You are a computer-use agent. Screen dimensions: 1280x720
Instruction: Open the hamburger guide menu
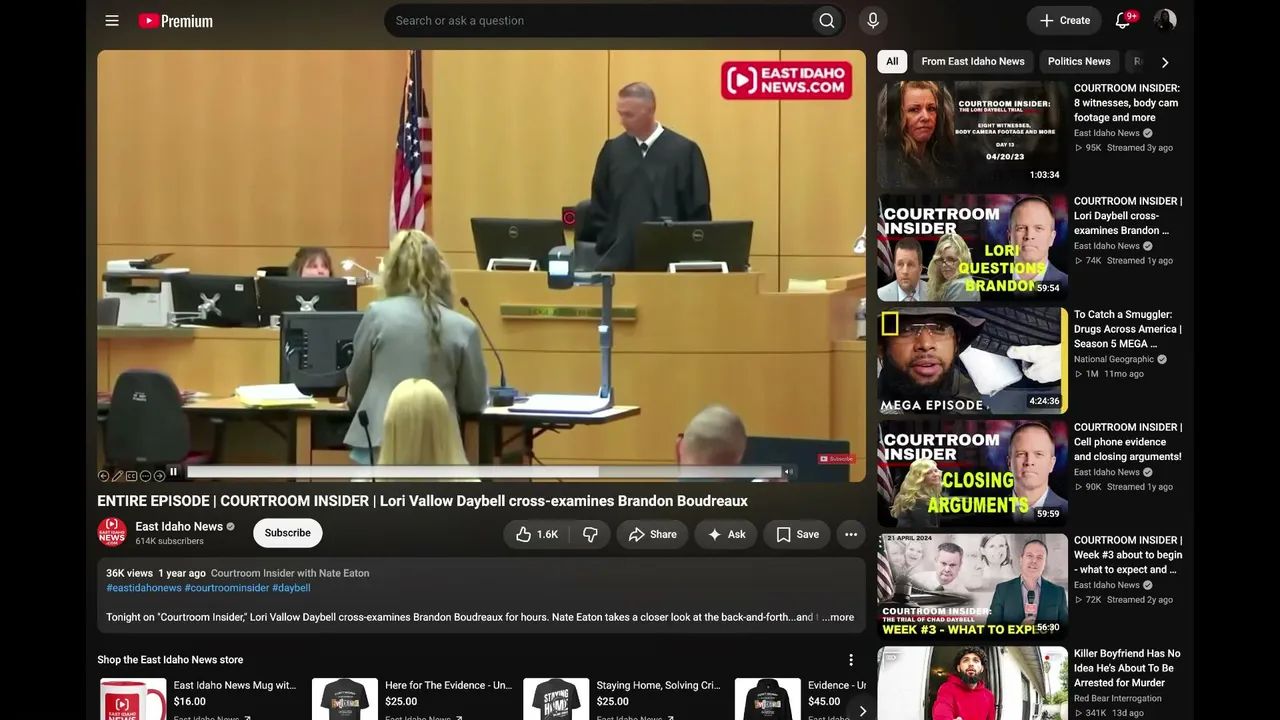[112, 20]
